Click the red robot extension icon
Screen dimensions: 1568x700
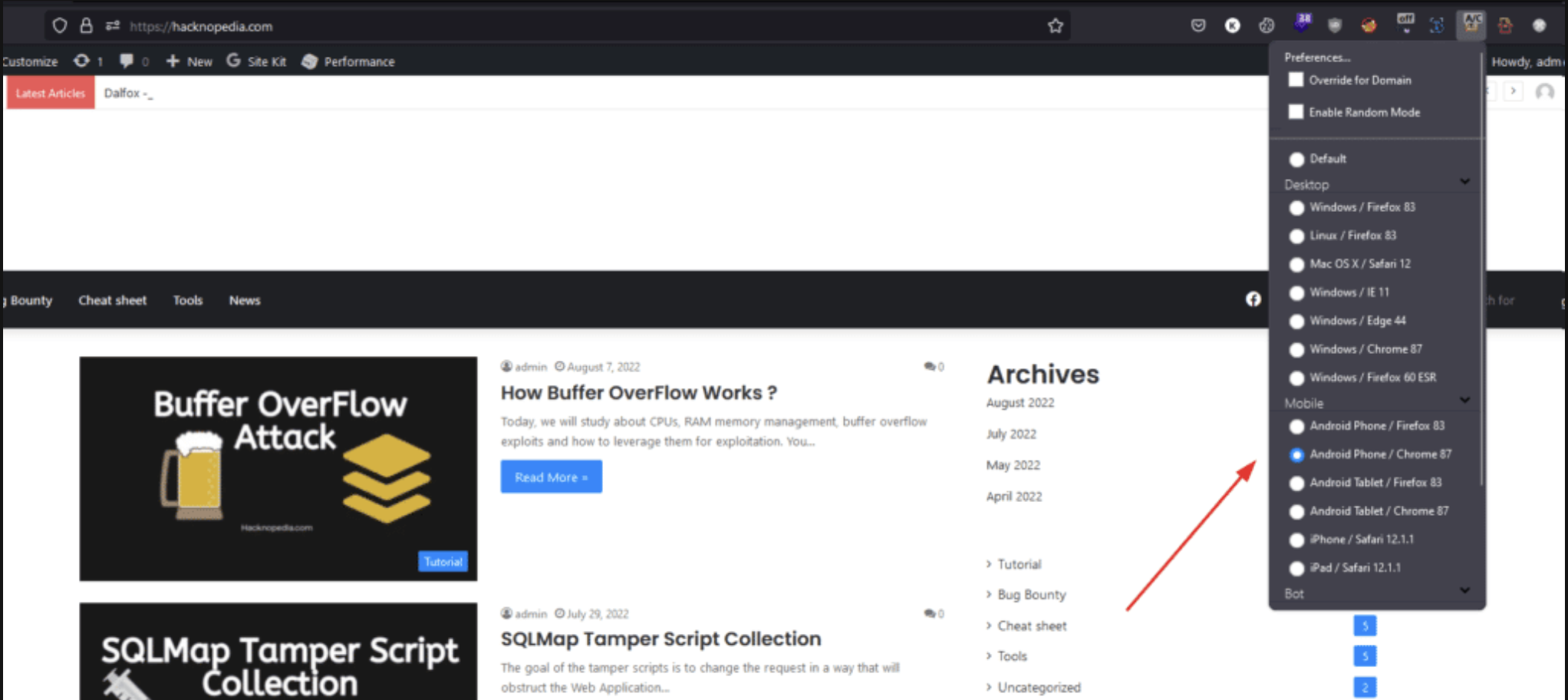(x=1505, y=25)
